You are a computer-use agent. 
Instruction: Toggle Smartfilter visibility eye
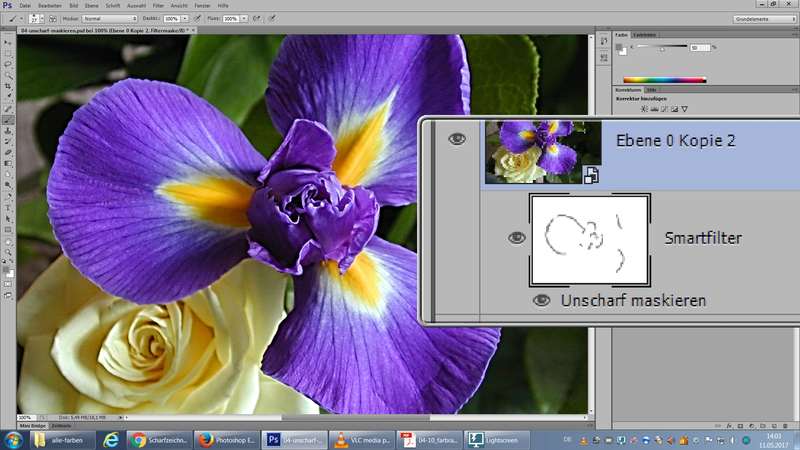[x=516, y=237]
